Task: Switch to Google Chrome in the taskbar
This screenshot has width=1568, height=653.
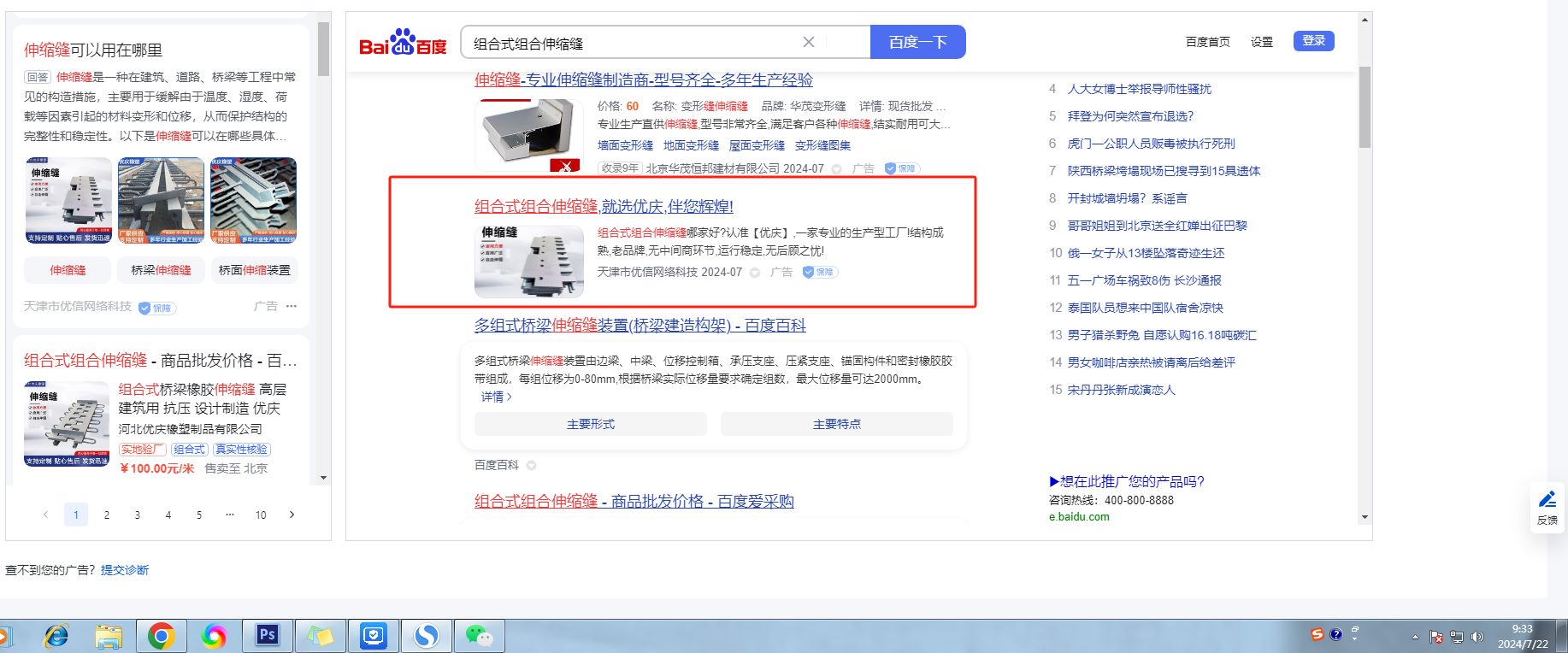Action: [x=162, y=636]
